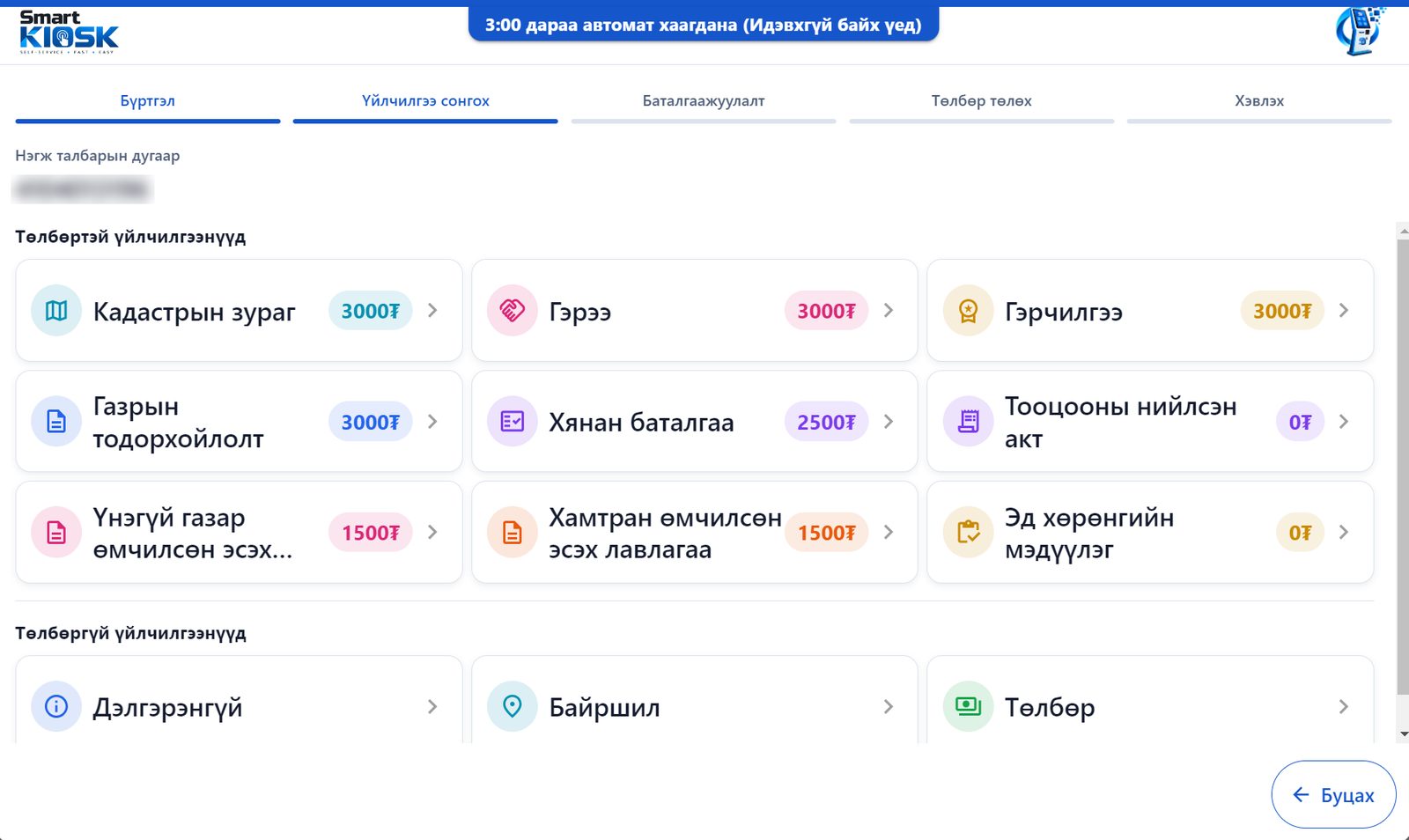The width and height of the screenshot is (1409, 840).
Task: Click the pink document icon for Үнэгүй газар
Action: tap(56, 533)
